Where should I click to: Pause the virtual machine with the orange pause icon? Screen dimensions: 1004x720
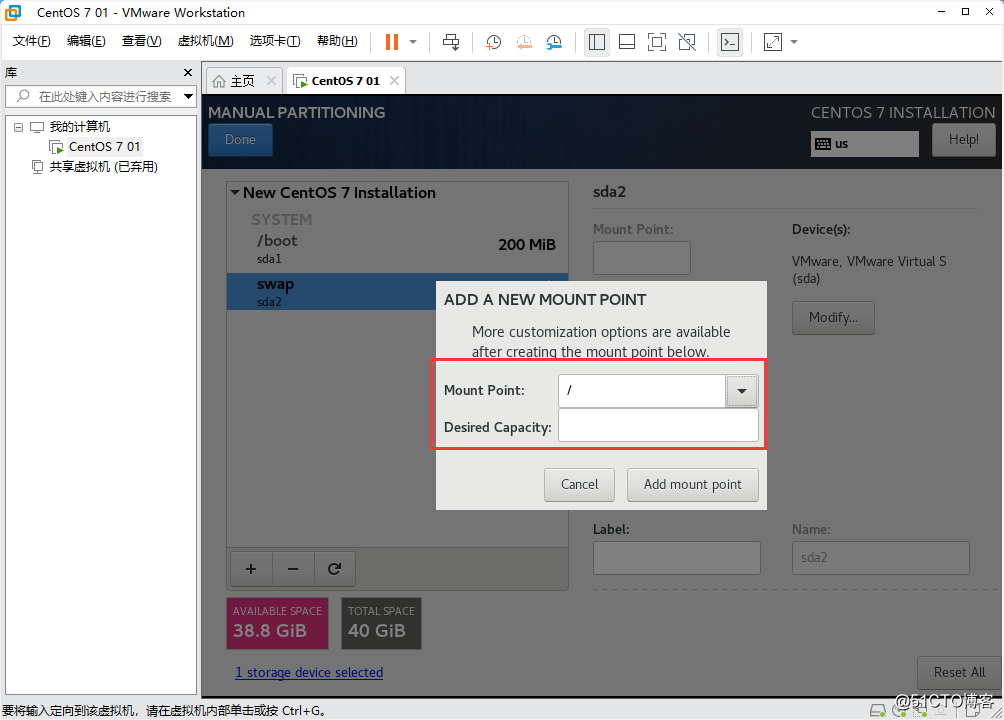[392, 42]
